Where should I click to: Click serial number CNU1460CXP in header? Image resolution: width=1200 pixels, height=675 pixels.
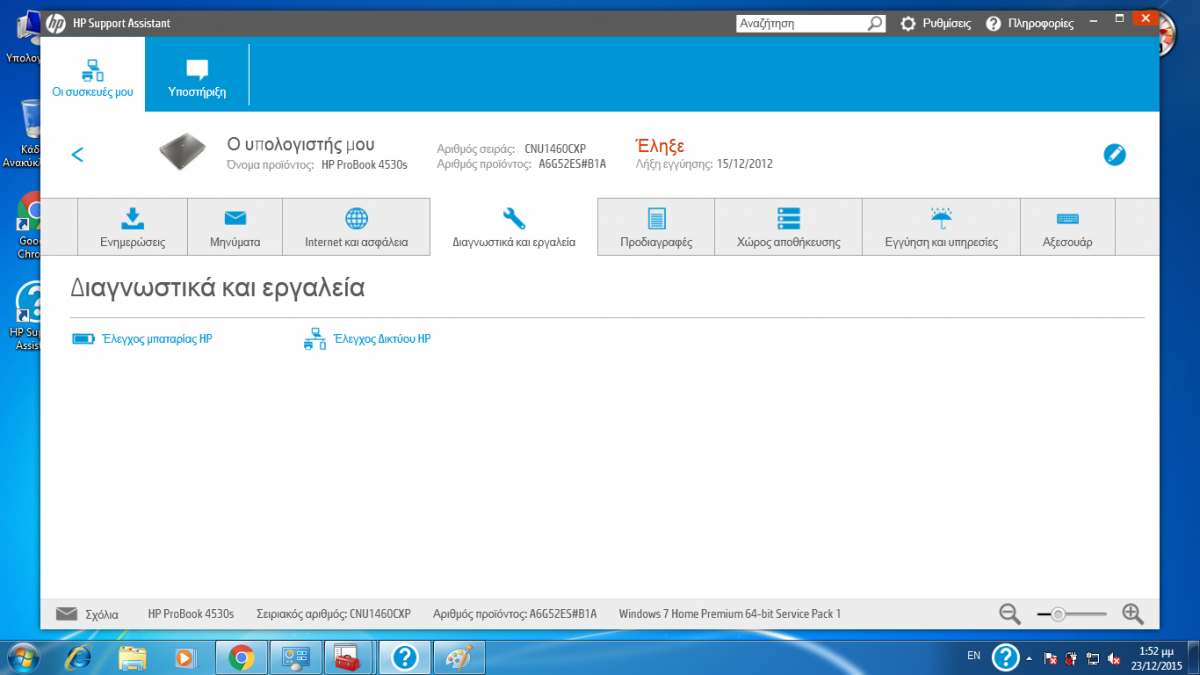555,149
